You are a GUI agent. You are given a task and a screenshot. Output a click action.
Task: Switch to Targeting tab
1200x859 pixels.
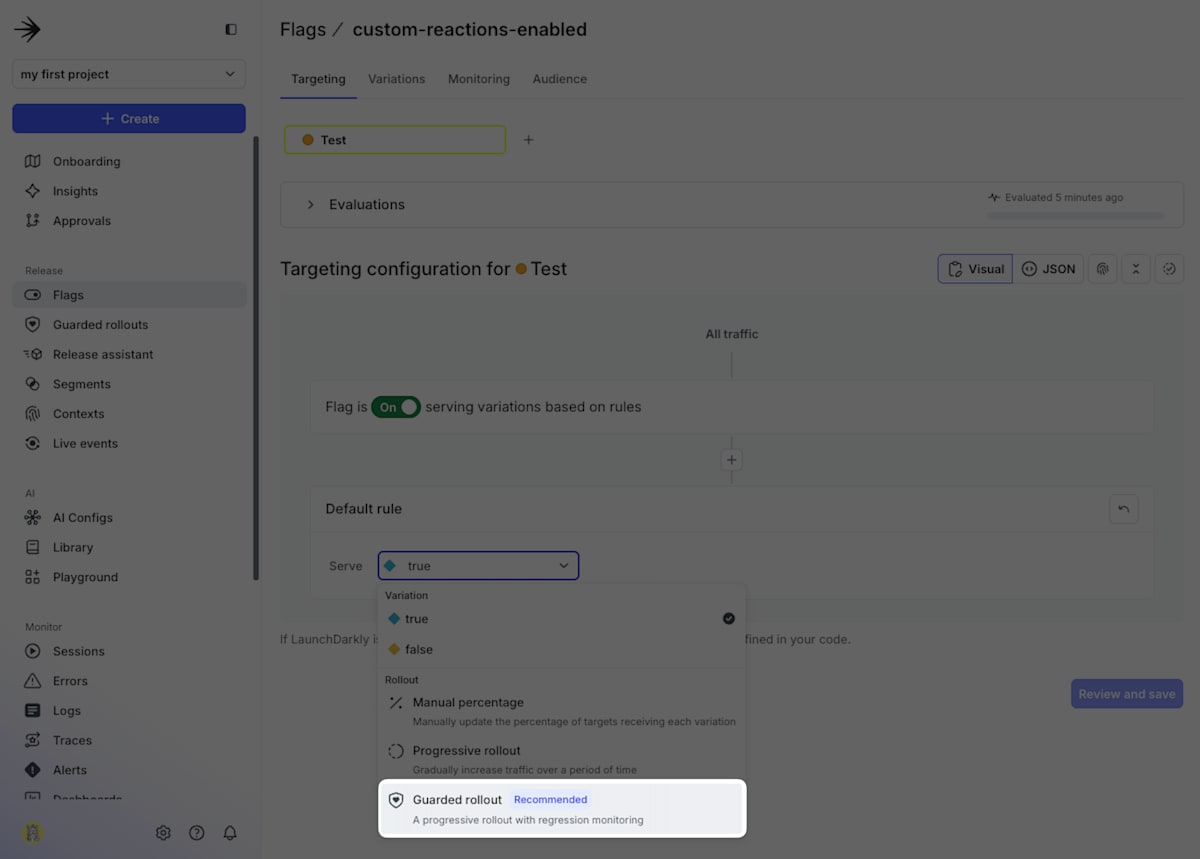coord(318,79)
